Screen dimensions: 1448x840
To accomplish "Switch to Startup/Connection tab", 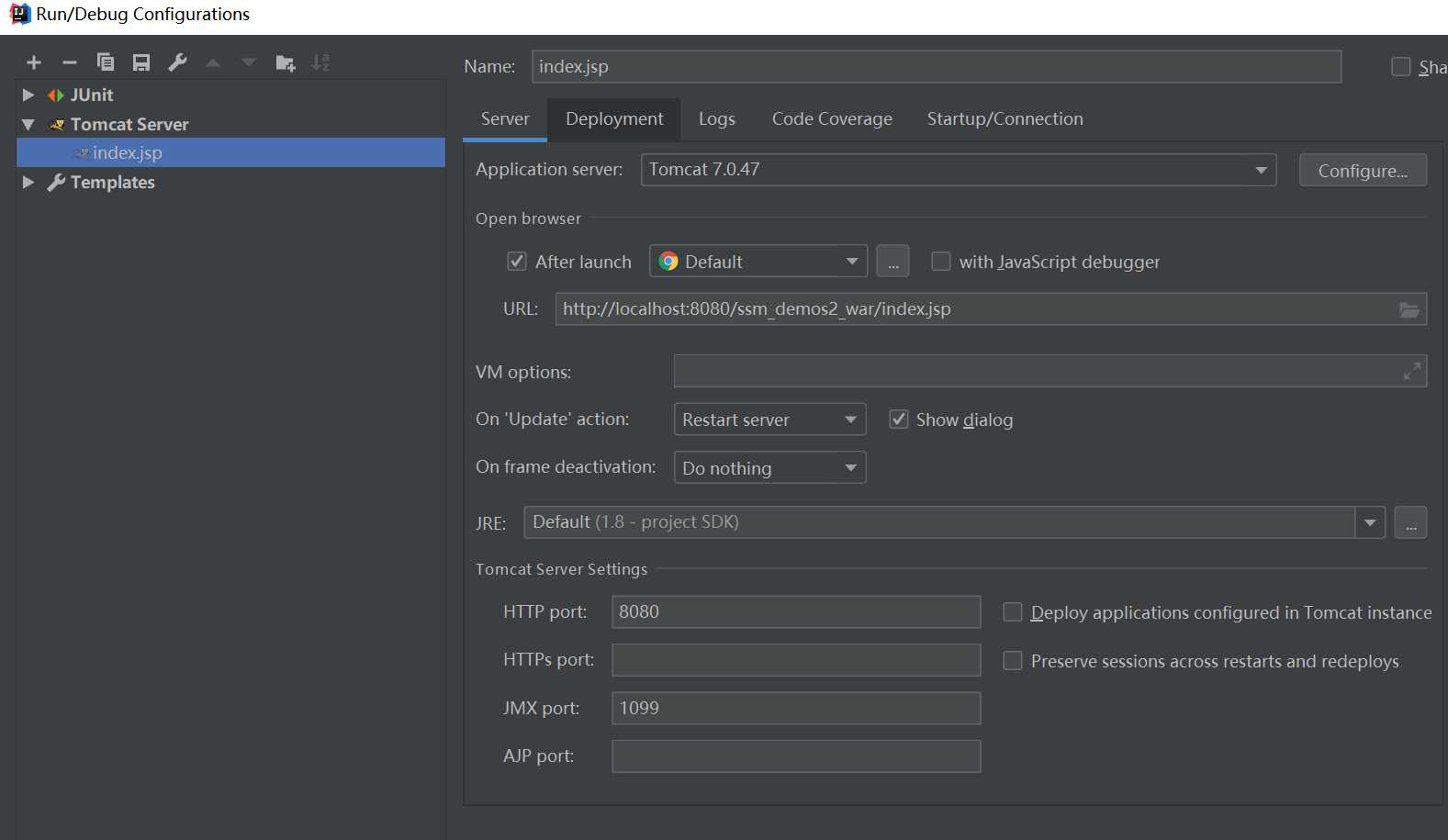I will coord(1005,118).
